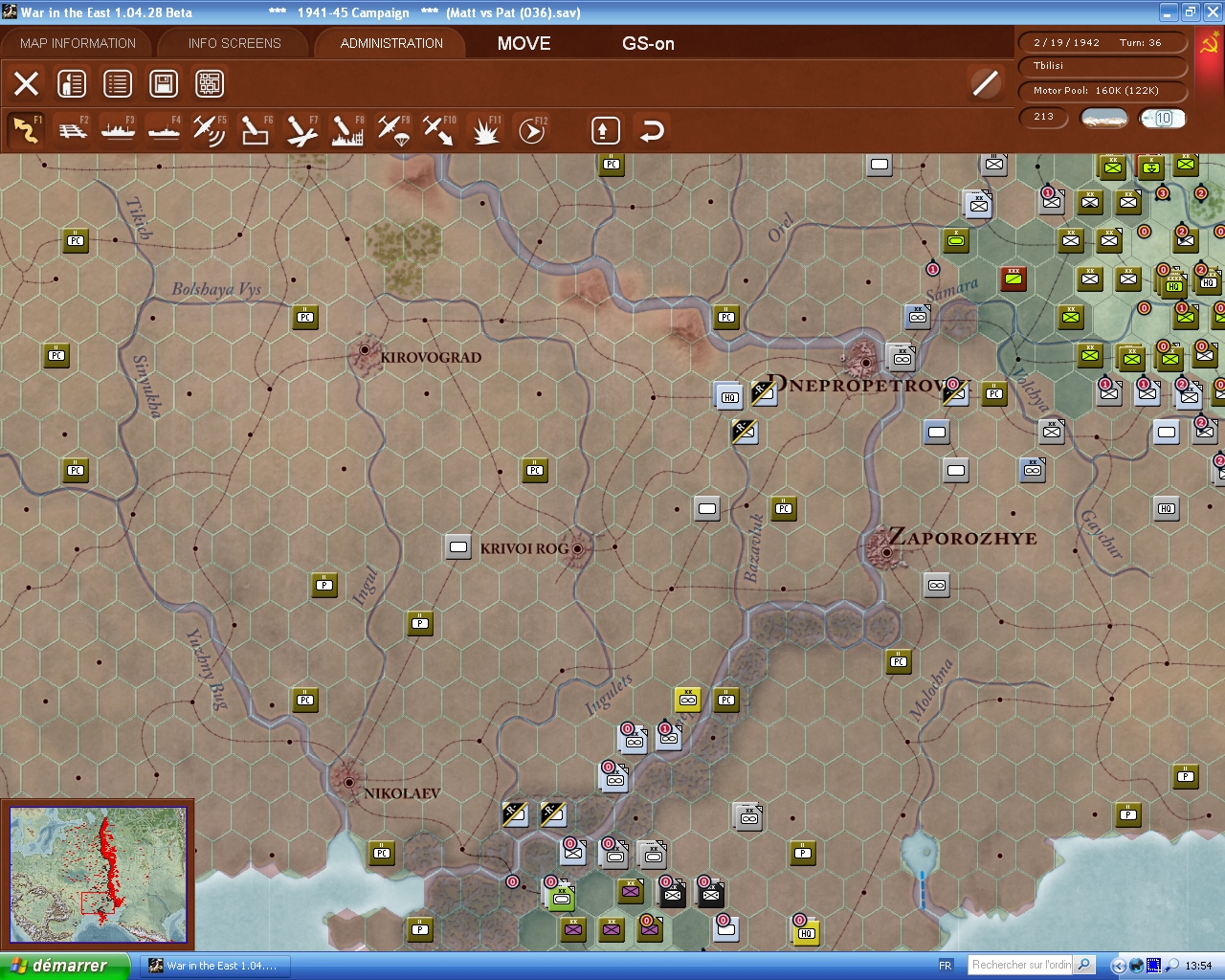The image size is (1225, 980).
Task: Select the F10 Air transfer mode icon
Action: [x=439, y=130]
